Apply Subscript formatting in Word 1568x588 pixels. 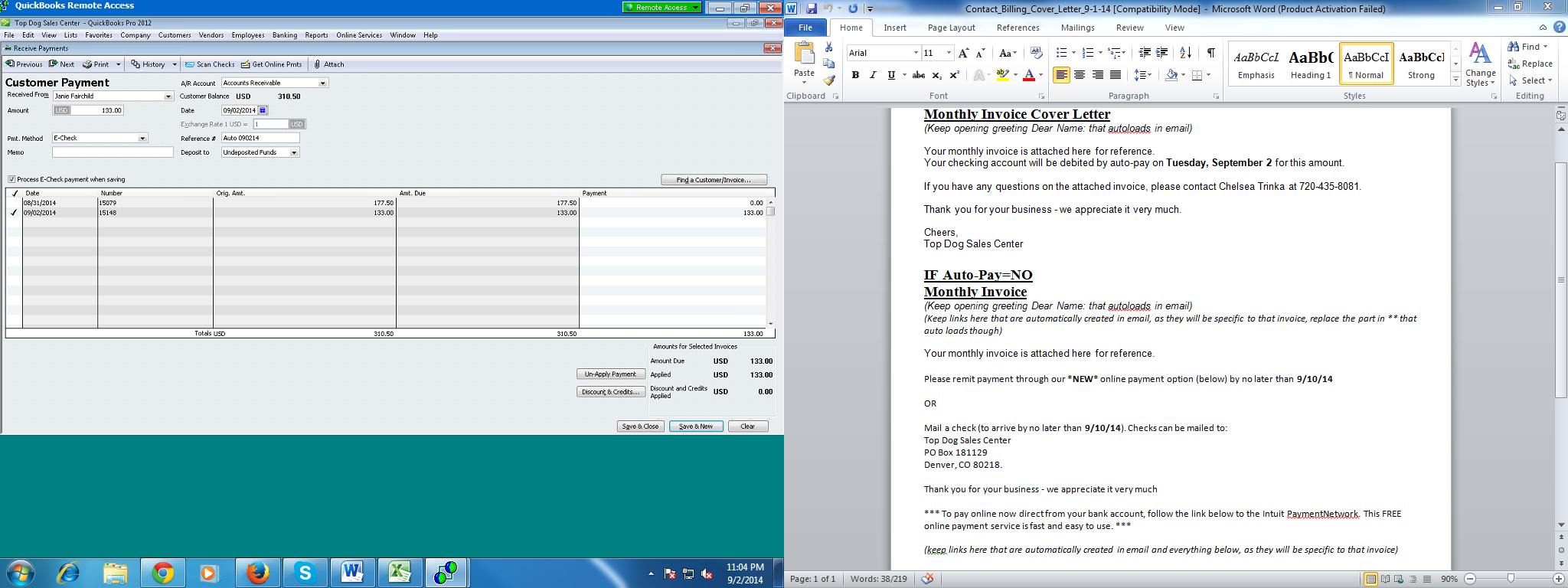(936, 75)
